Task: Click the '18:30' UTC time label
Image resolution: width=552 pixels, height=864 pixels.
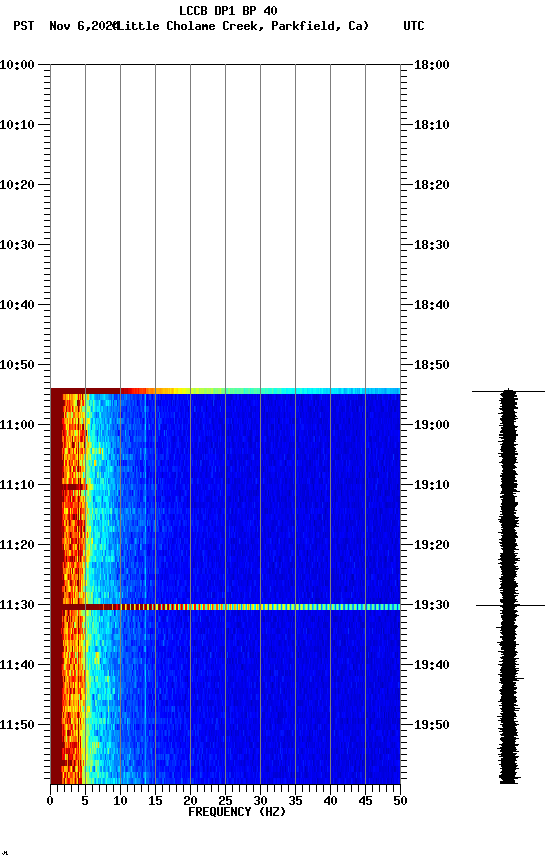Action: [432, 245]
